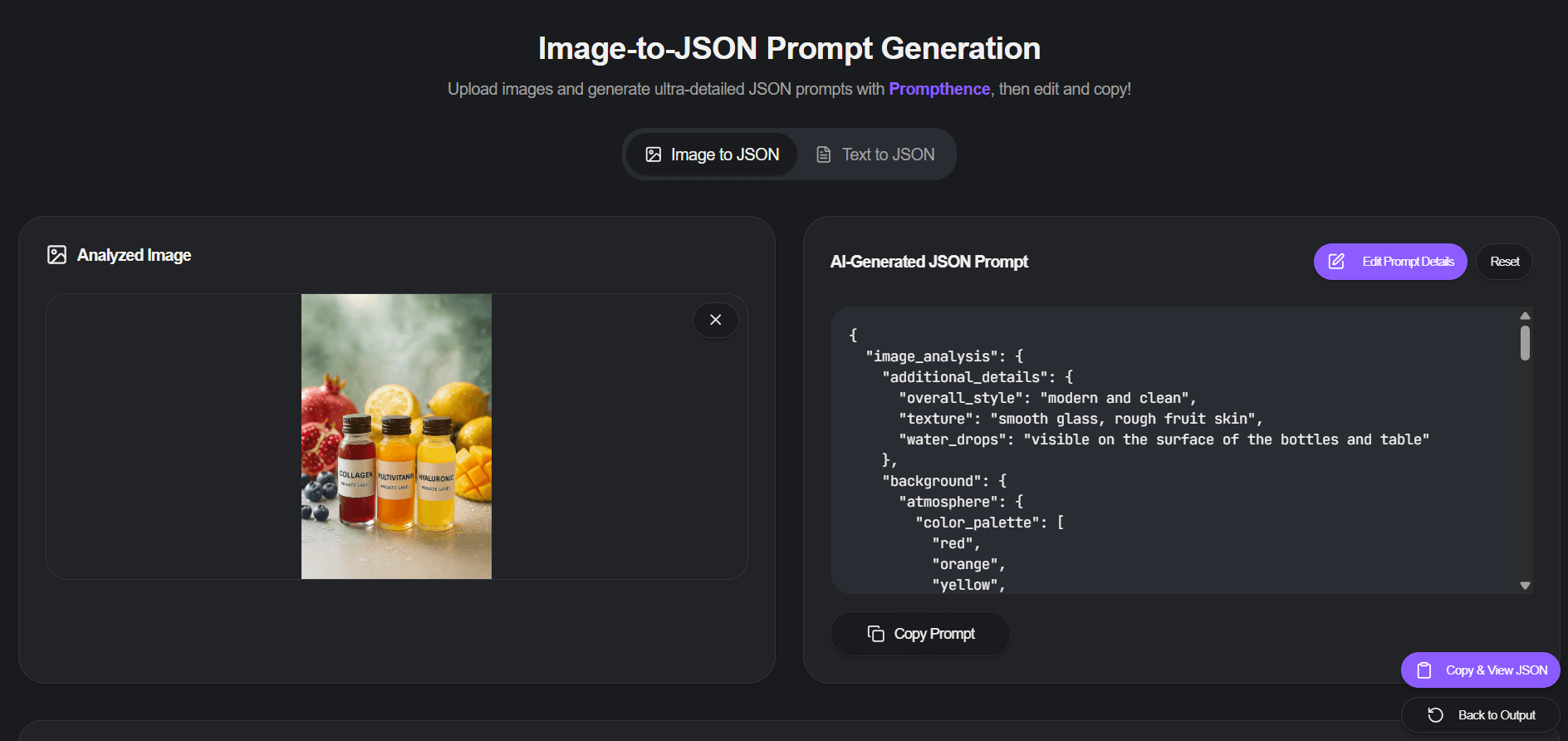This screenshot has height=741, width=1568.
Task: Click the "water_drops" JSON line
Action: coord(1164,439)
